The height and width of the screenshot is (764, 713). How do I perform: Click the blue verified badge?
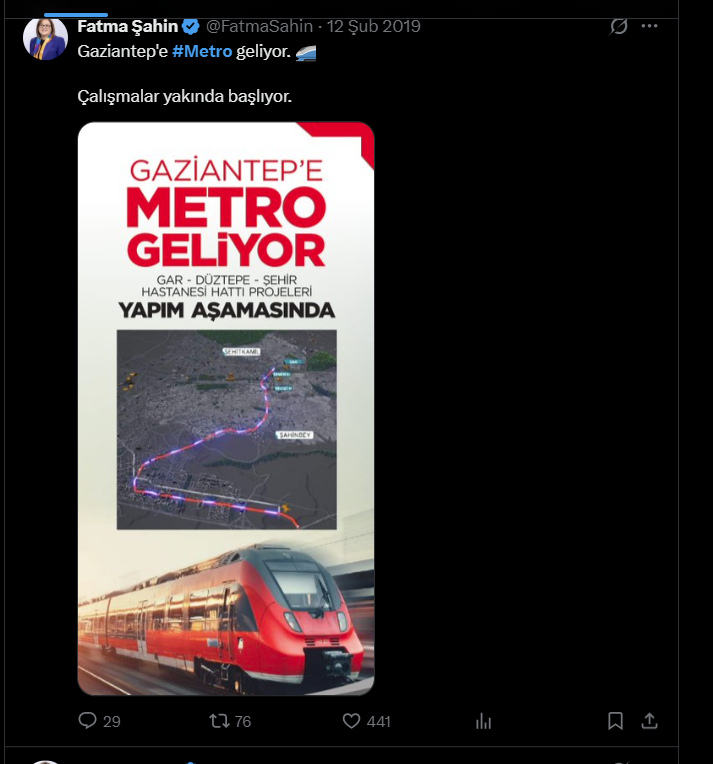[x=191, y=27]
